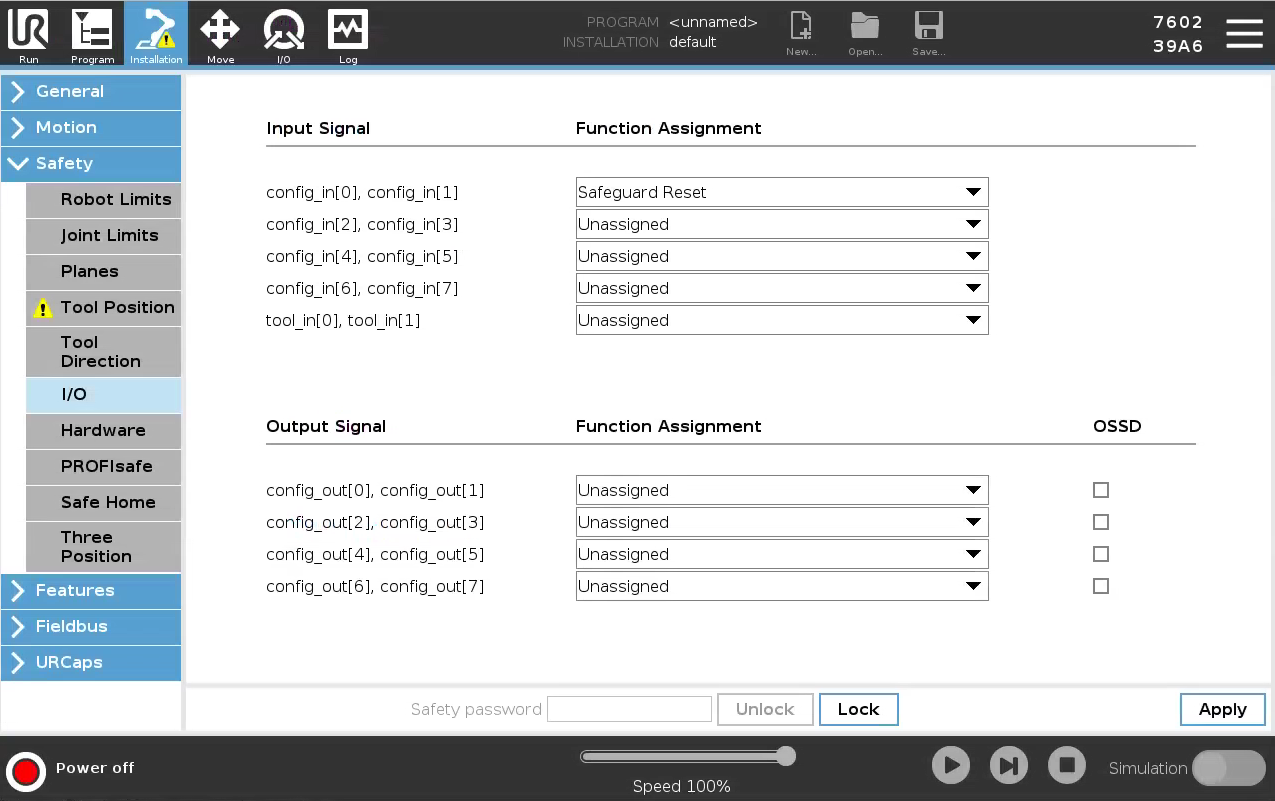
Task: Click the New program file icon
Action: click(x=801, y=35)
